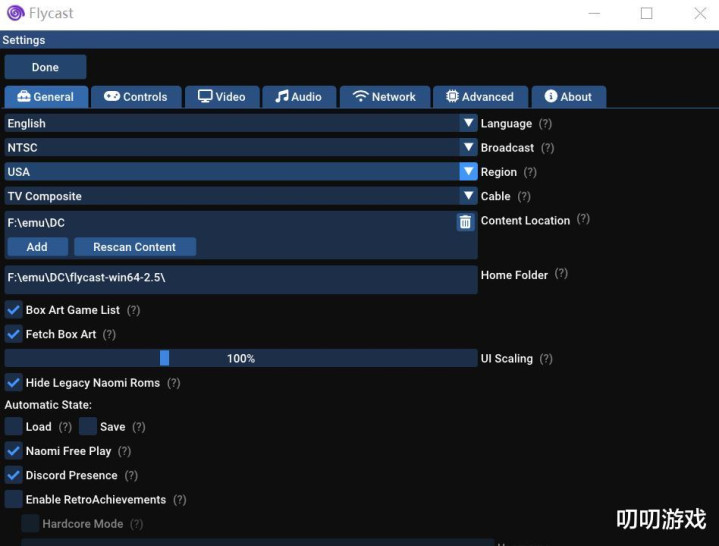Click the help marker next to UI Scaling

pyautogui.click(x=545, y=359)
